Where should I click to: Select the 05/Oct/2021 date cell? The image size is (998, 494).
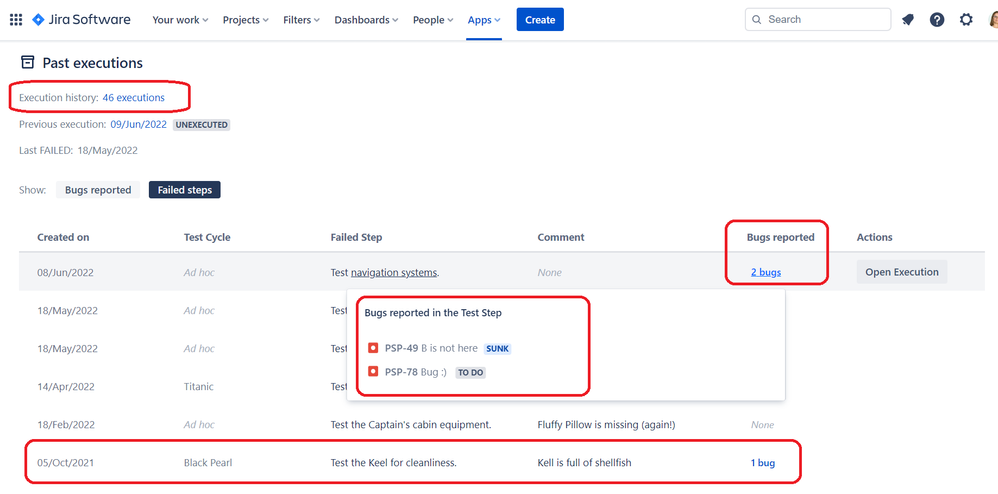[65, 463]
